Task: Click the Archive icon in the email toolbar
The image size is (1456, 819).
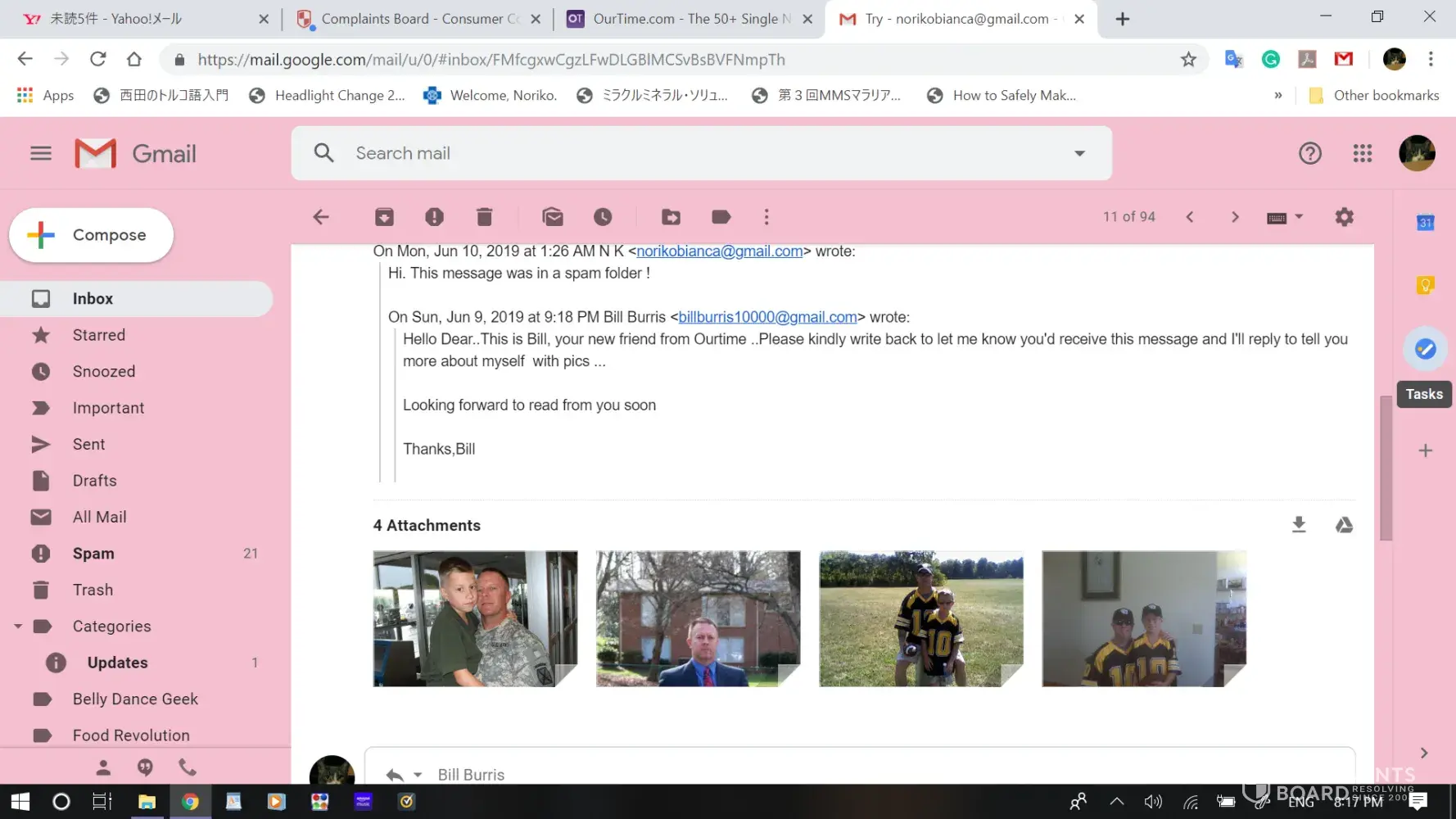Action: tap(384, 217)
